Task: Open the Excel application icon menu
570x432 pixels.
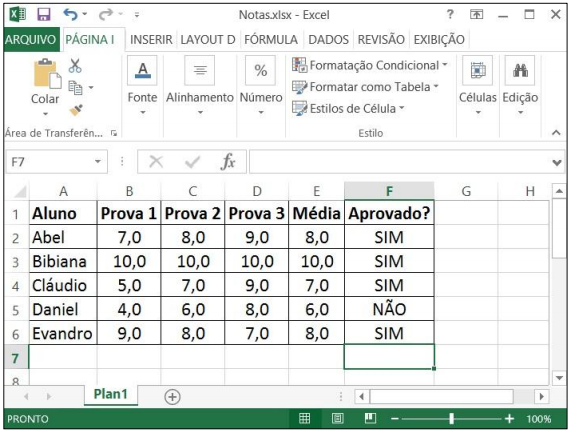Action: click(17, 15)
